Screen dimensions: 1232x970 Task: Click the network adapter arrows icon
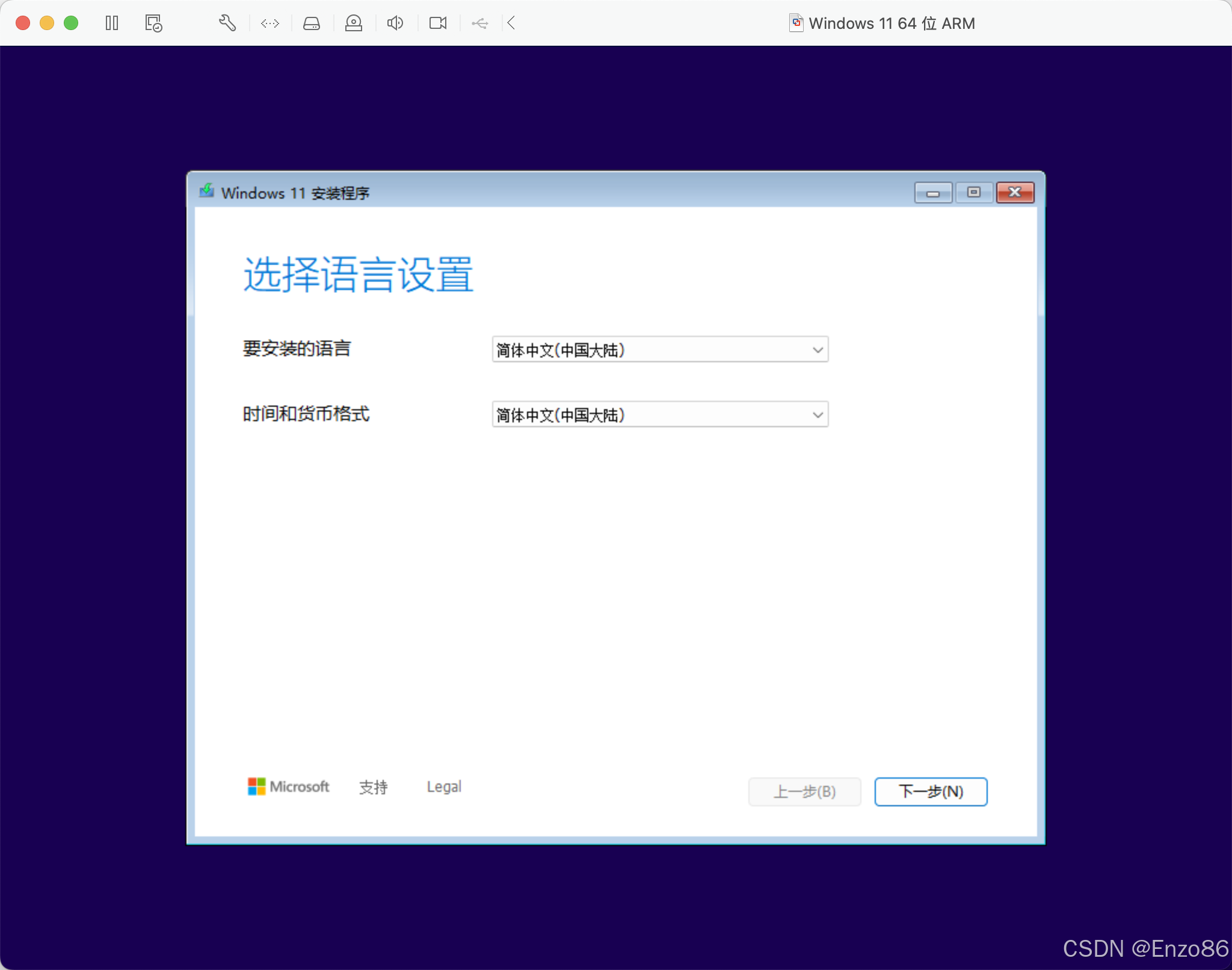click(270, 23)
